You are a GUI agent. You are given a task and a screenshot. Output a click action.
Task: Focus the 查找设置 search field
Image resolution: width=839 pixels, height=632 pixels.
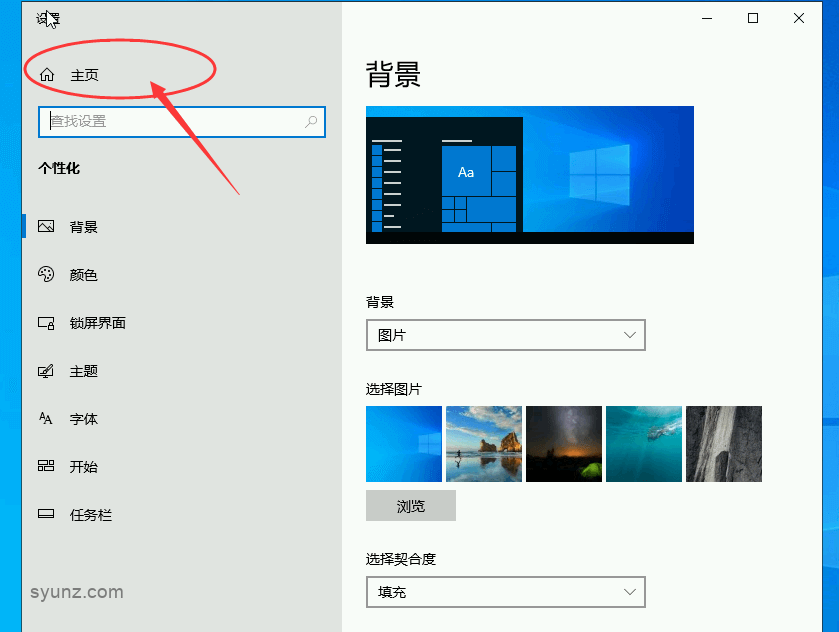coord(182,121)
